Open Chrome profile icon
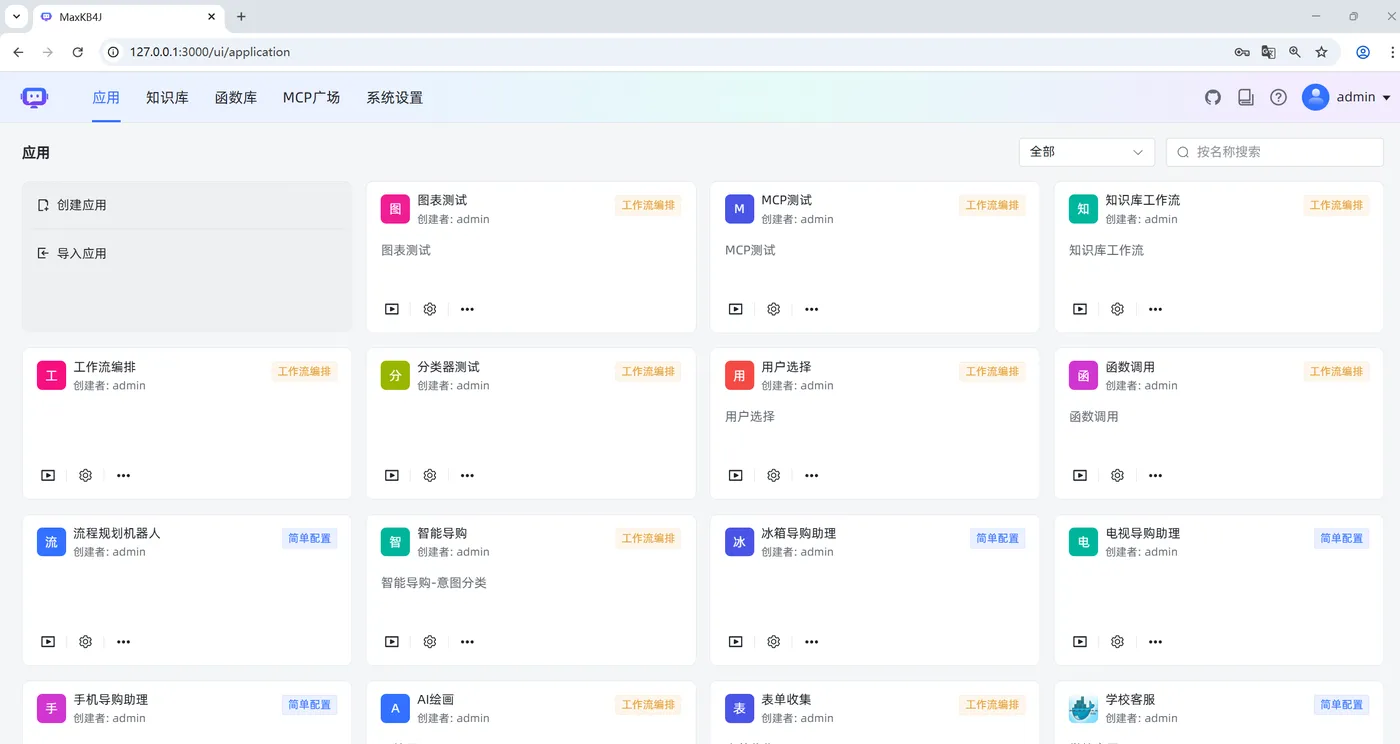This screenshot has width=1400, height=744. 1362,52
